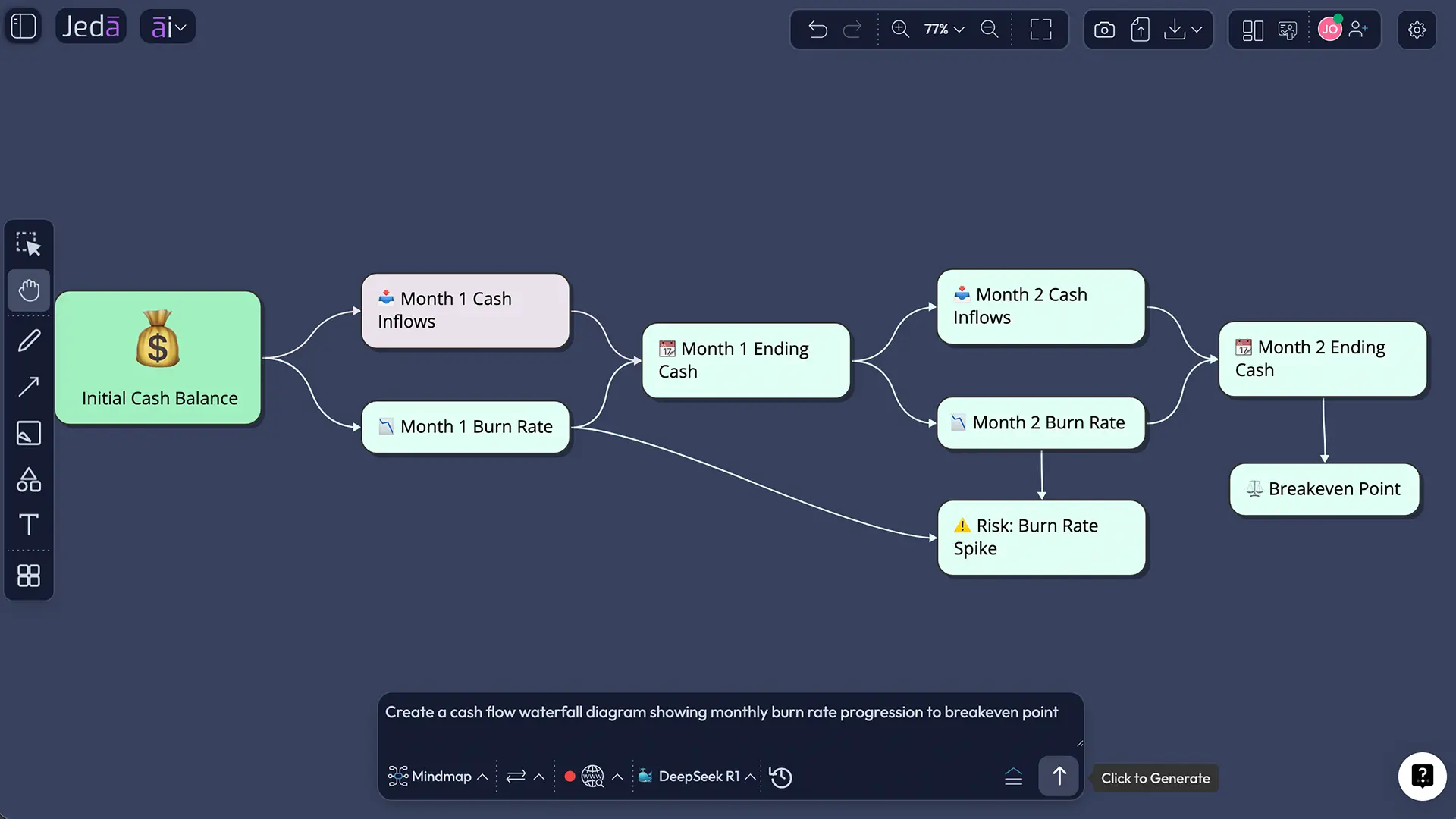
Task: Select Risk: Burn Rate Spike node
Action: point(1041,538)
